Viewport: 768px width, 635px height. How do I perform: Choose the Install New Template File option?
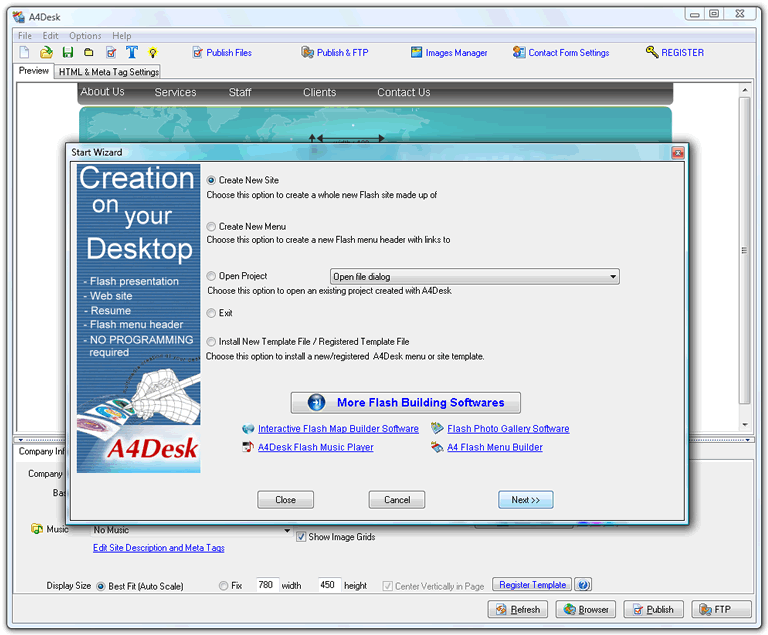pos(211,342)
